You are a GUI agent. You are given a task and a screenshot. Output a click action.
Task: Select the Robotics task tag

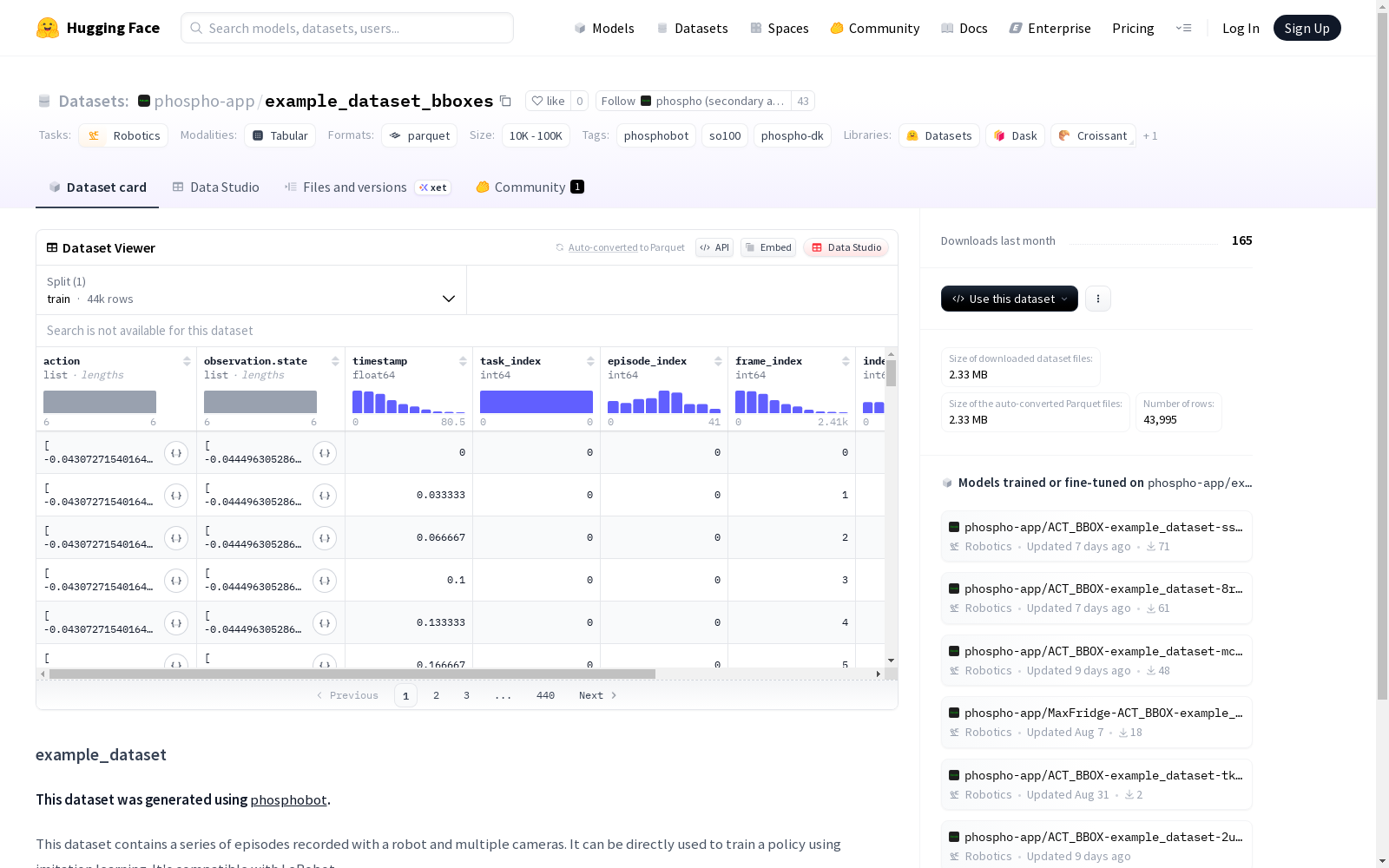pyautogui.click(x=123, y=135)
